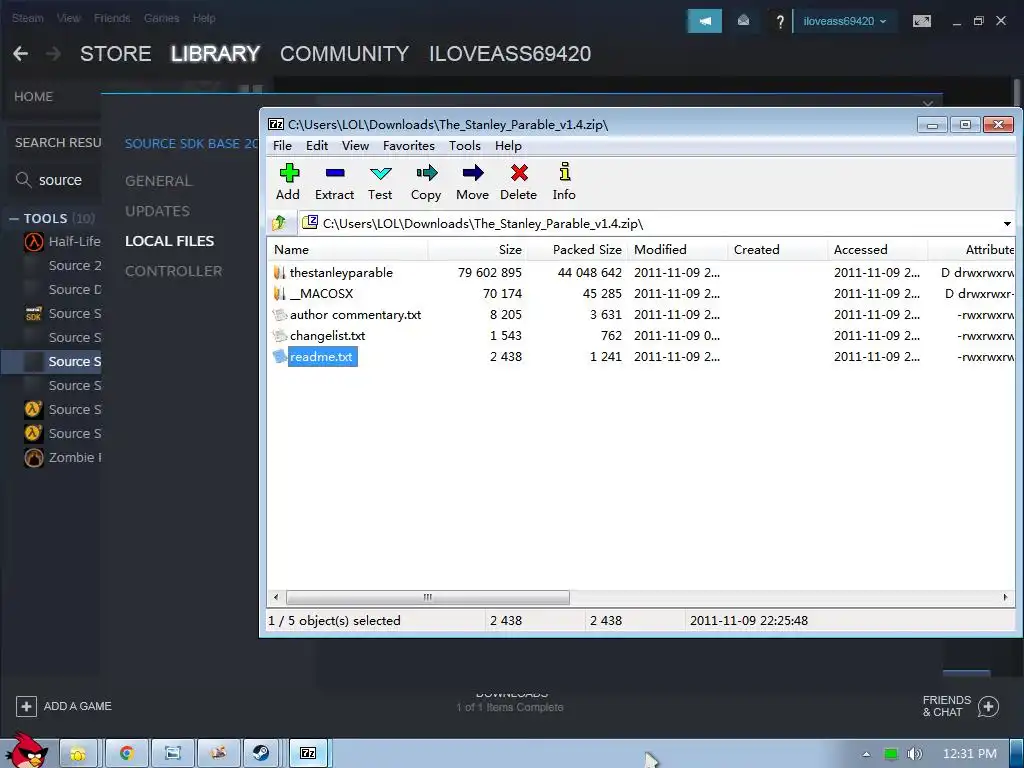Select changelist.txt file
The width and height of the screenshot is (1024, 768).
[327, 335]
